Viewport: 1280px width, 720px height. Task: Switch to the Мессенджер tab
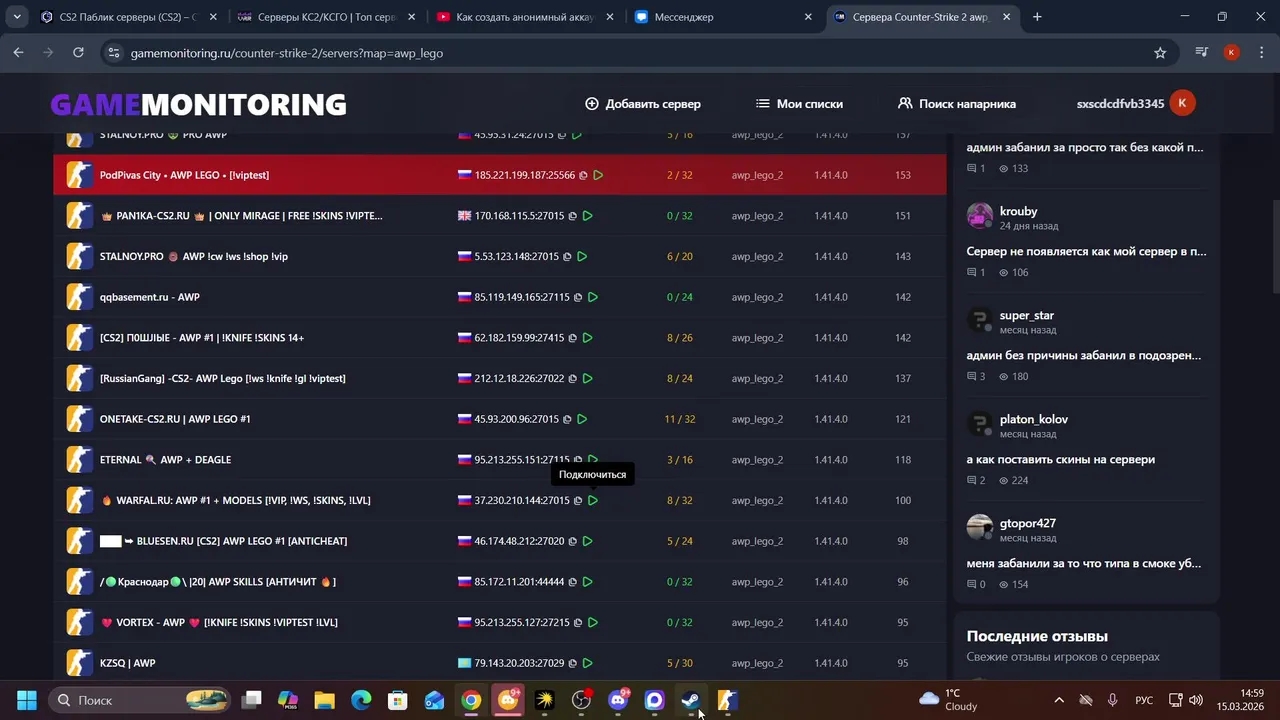click(x=723, y=17)
